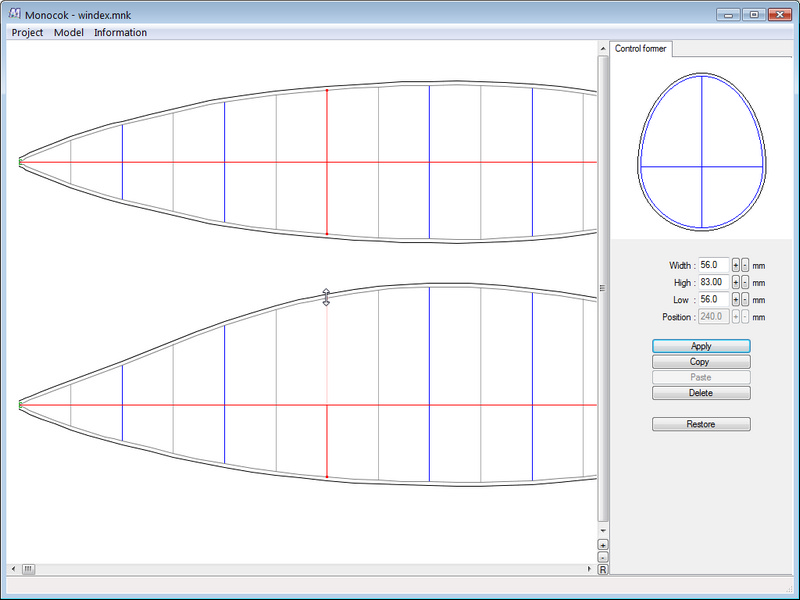Click horizontal scrollbar left arrow
Image resolution: width=800 pixels, height=600 pixels.
(x=13, y=569)
